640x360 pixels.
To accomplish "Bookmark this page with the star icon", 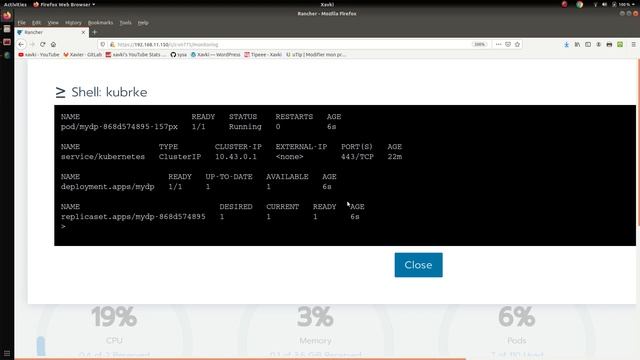I will click(x=517, y=44).
